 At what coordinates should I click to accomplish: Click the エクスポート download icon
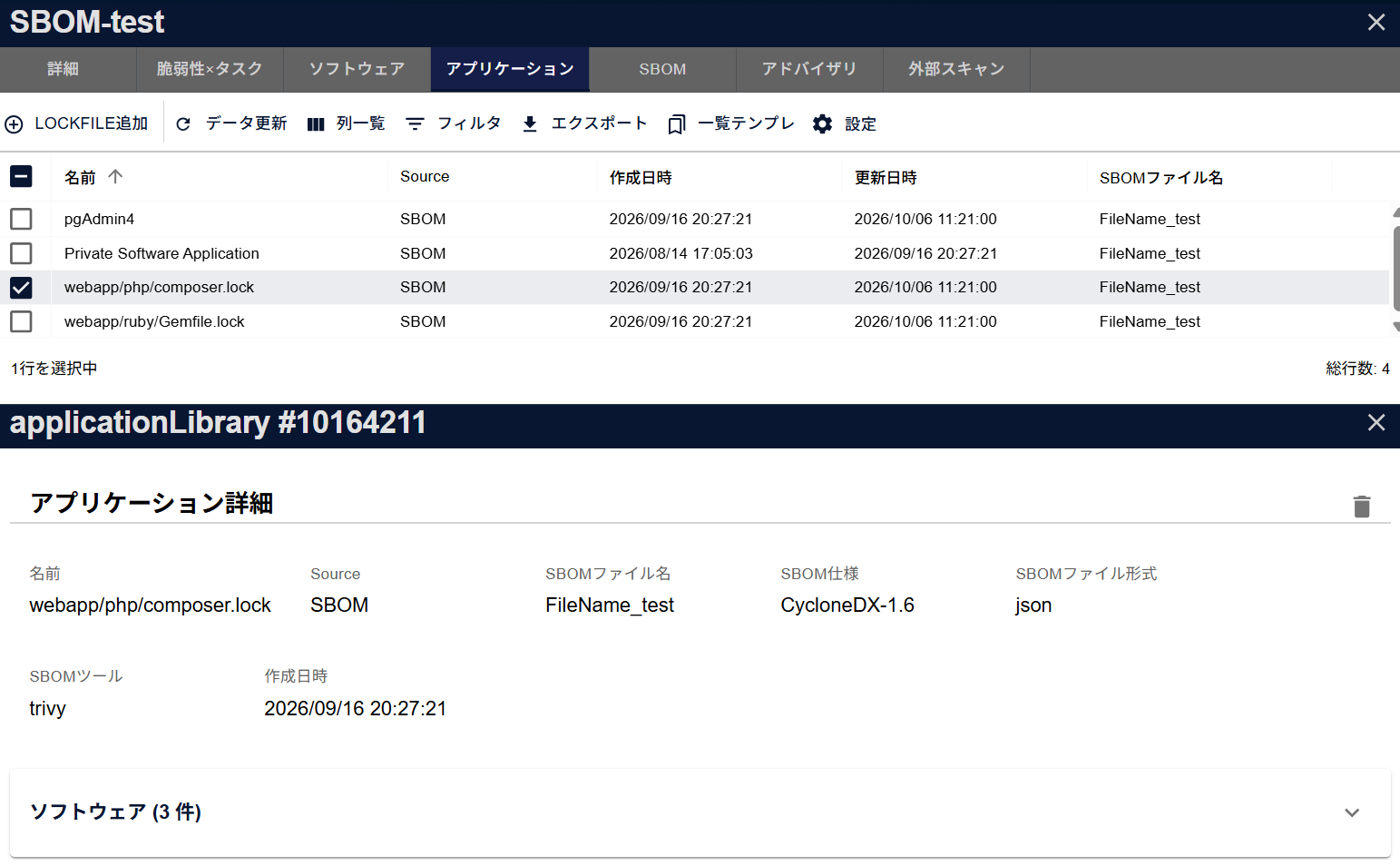[x=530, y=124]
